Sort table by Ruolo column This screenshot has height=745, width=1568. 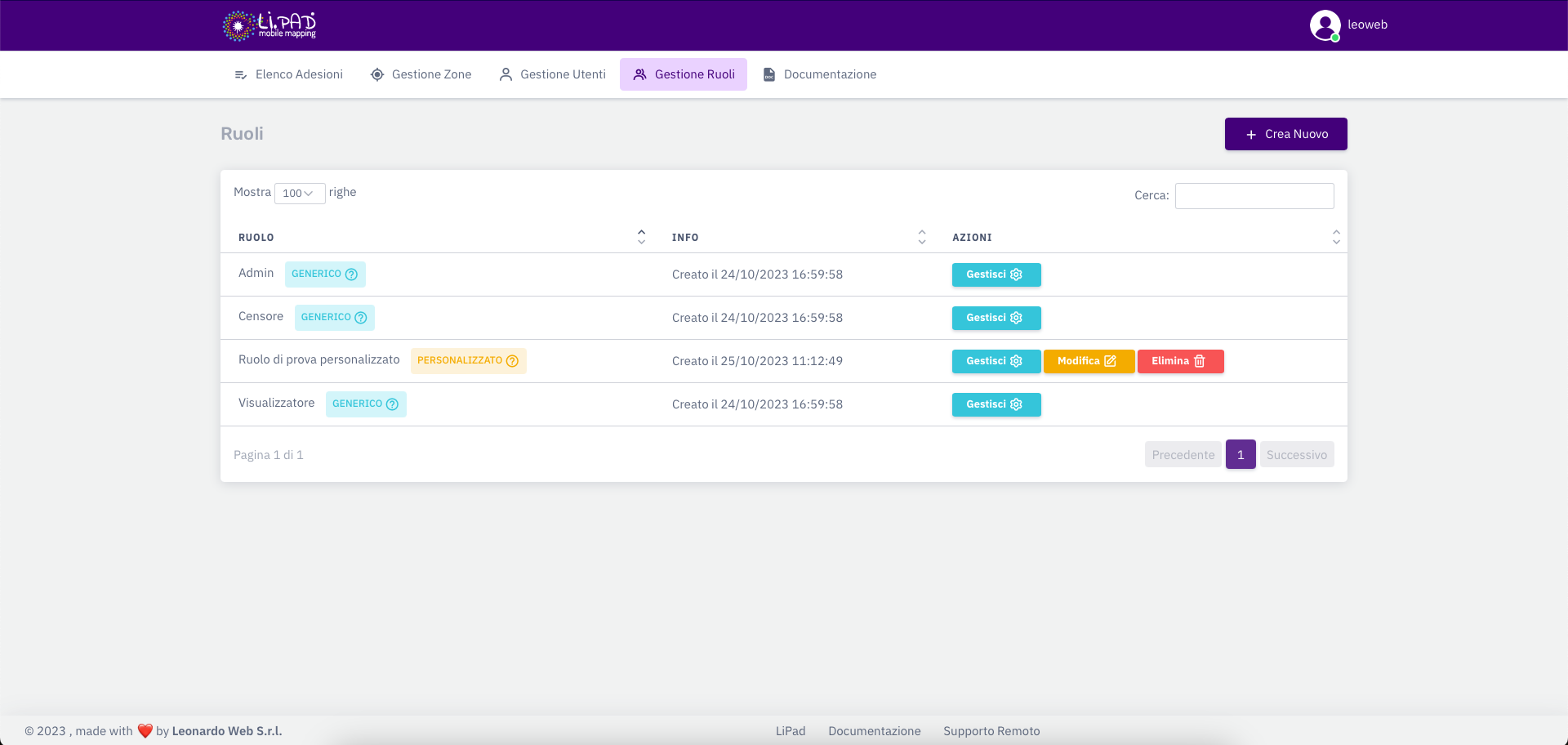pos(641,237)
